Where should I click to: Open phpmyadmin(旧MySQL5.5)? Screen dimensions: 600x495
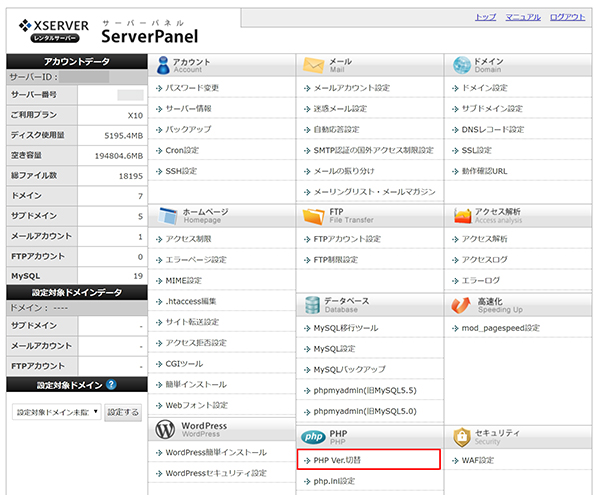[x=365, y=391]
